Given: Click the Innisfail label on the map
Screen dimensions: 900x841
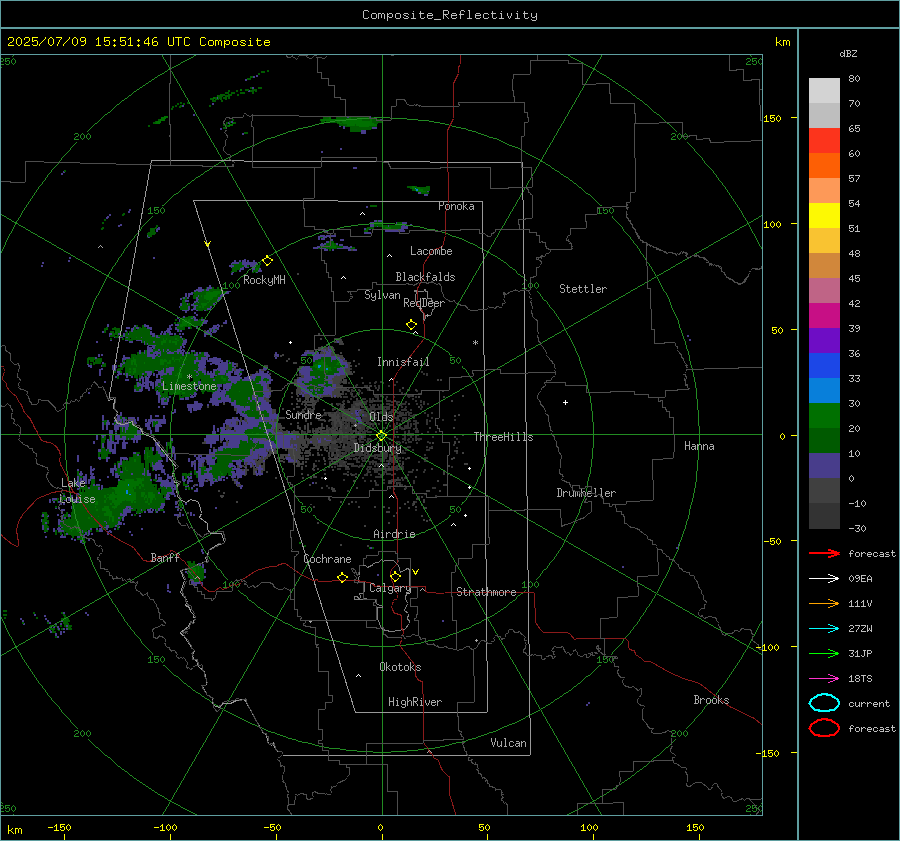Looking at the screenshot, I should tap(403, 362).
